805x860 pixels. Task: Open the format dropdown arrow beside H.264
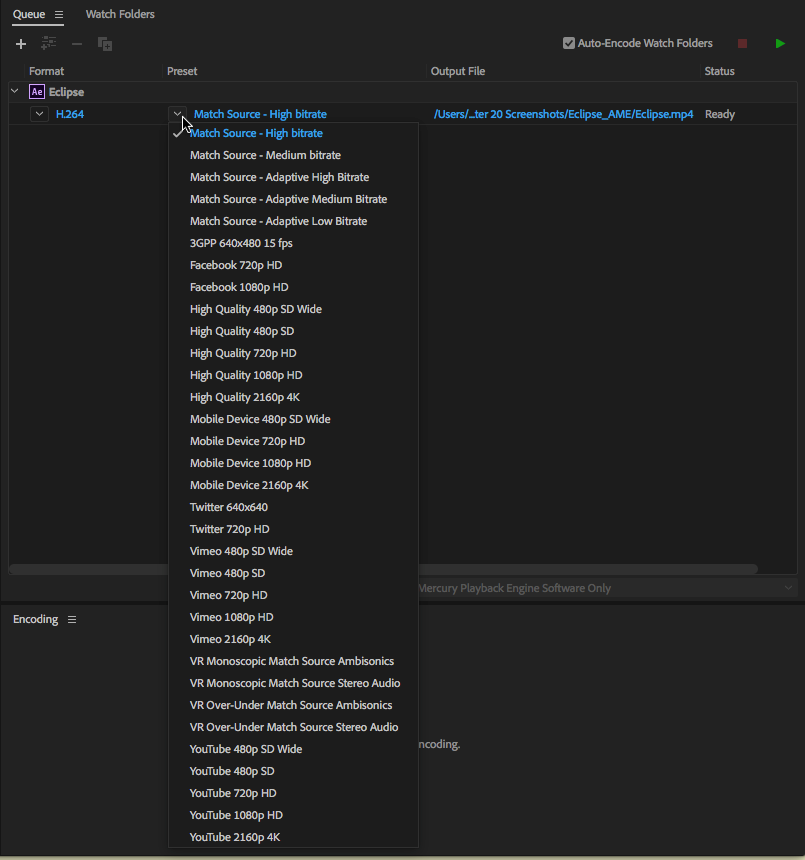pos(39,114)
